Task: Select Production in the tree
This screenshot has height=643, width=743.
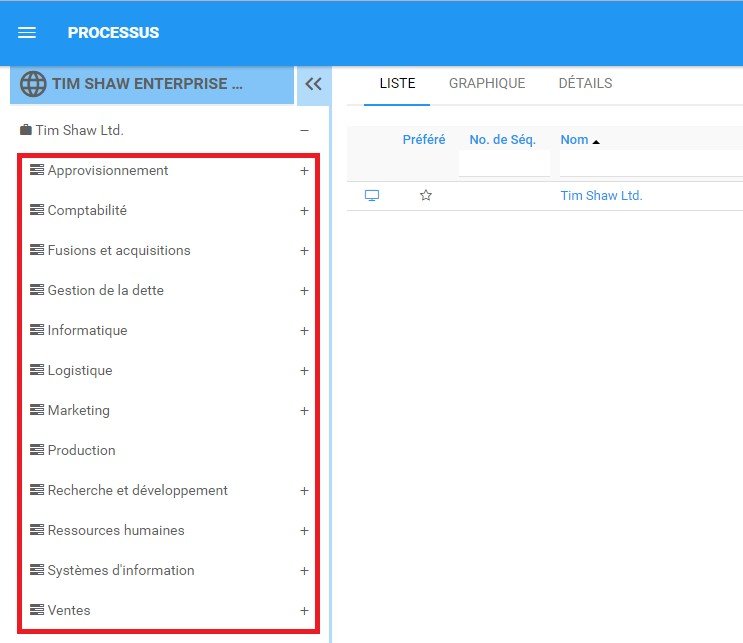Action: point(82,450)
